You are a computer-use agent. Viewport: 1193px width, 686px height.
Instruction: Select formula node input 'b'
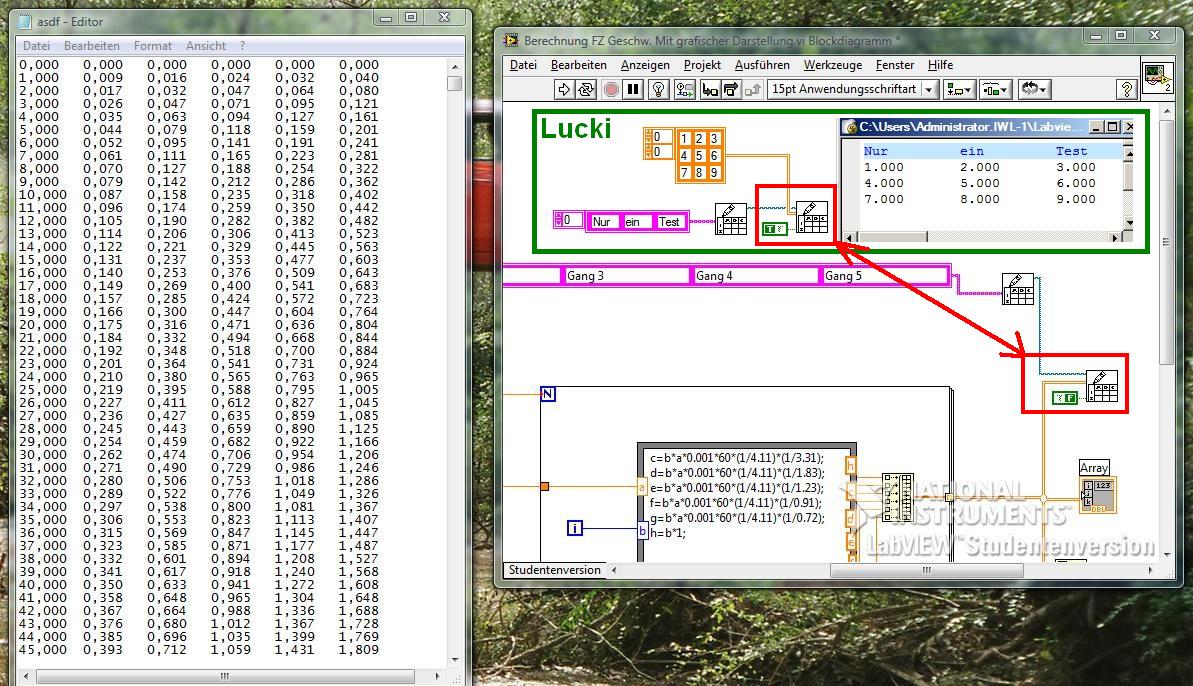(x=642, y=531)
